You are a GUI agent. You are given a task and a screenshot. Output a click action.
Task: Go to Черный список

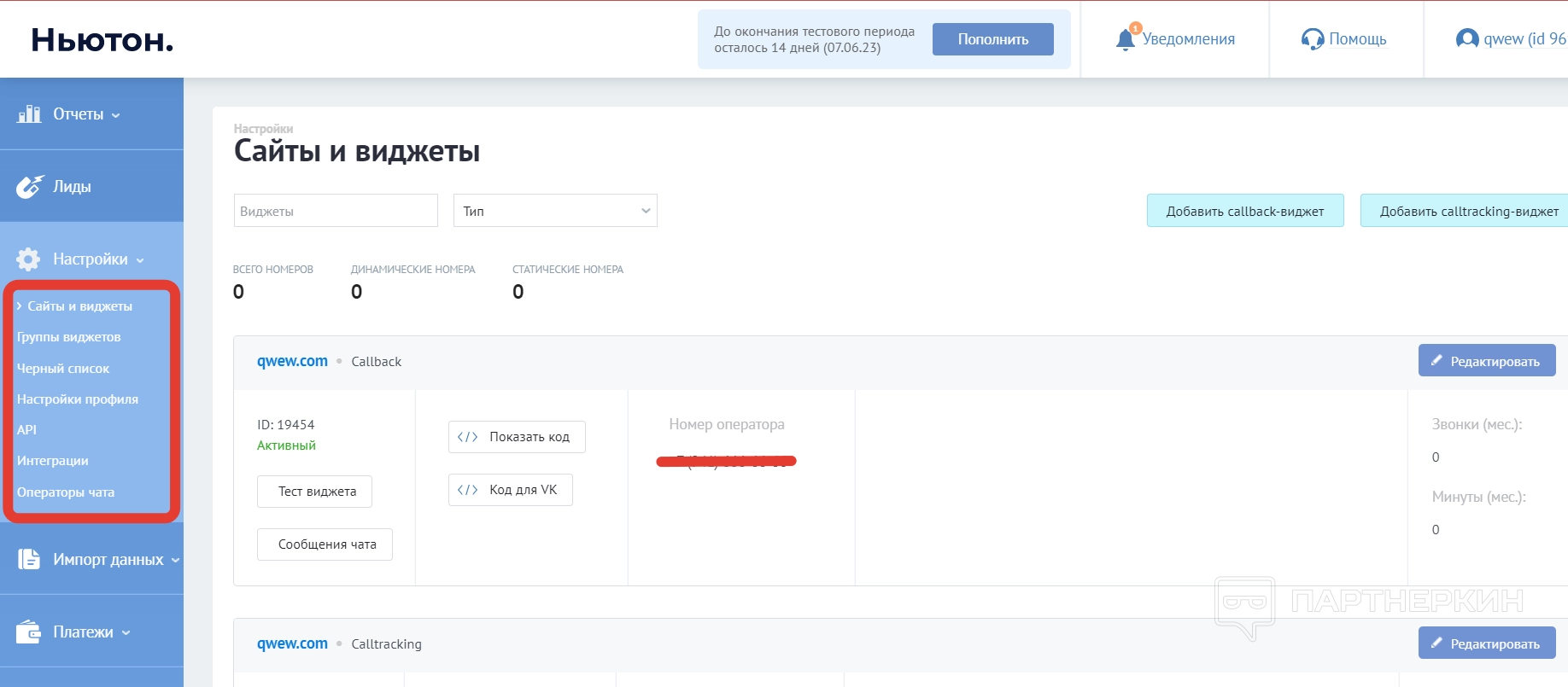pyautogui.click(x=63, y=369)
